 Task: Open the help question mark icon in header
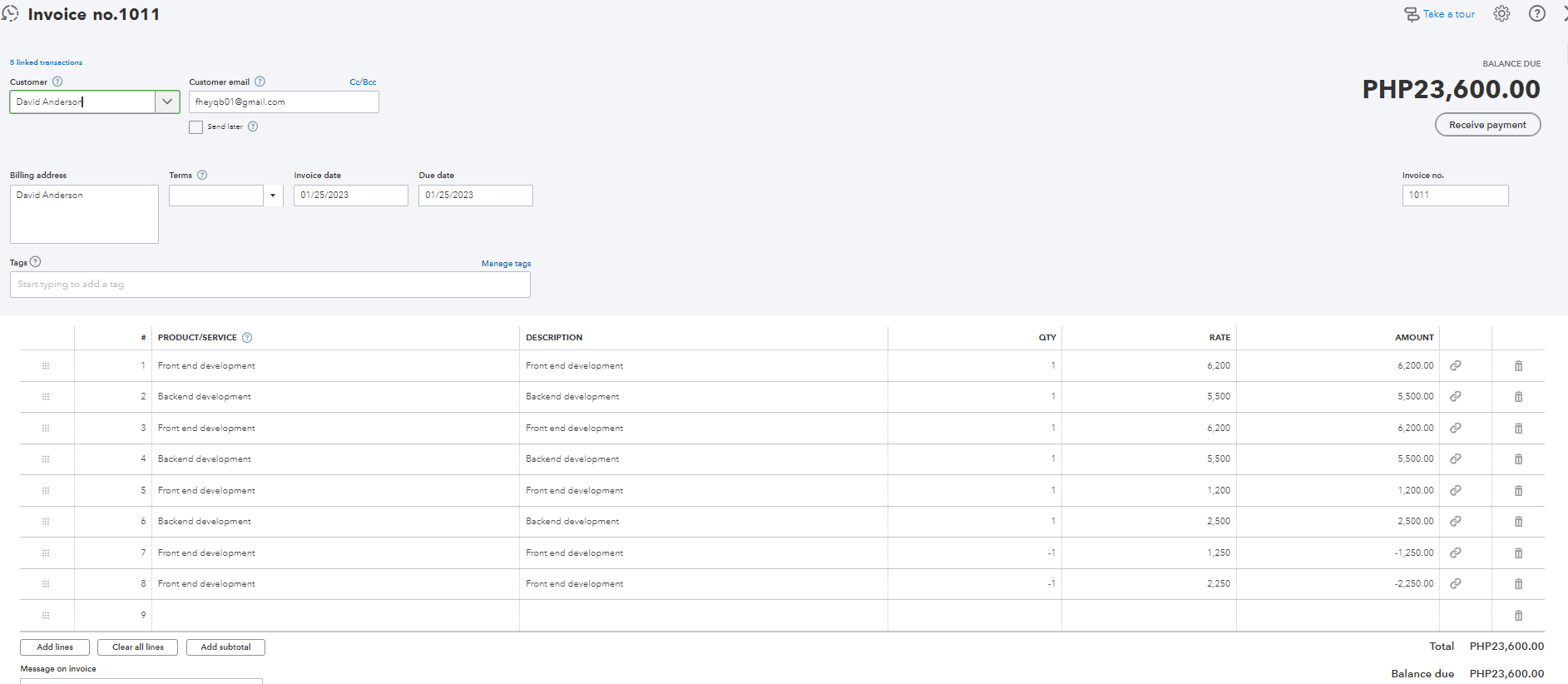pyautogui.click(x=1537, y=14)
